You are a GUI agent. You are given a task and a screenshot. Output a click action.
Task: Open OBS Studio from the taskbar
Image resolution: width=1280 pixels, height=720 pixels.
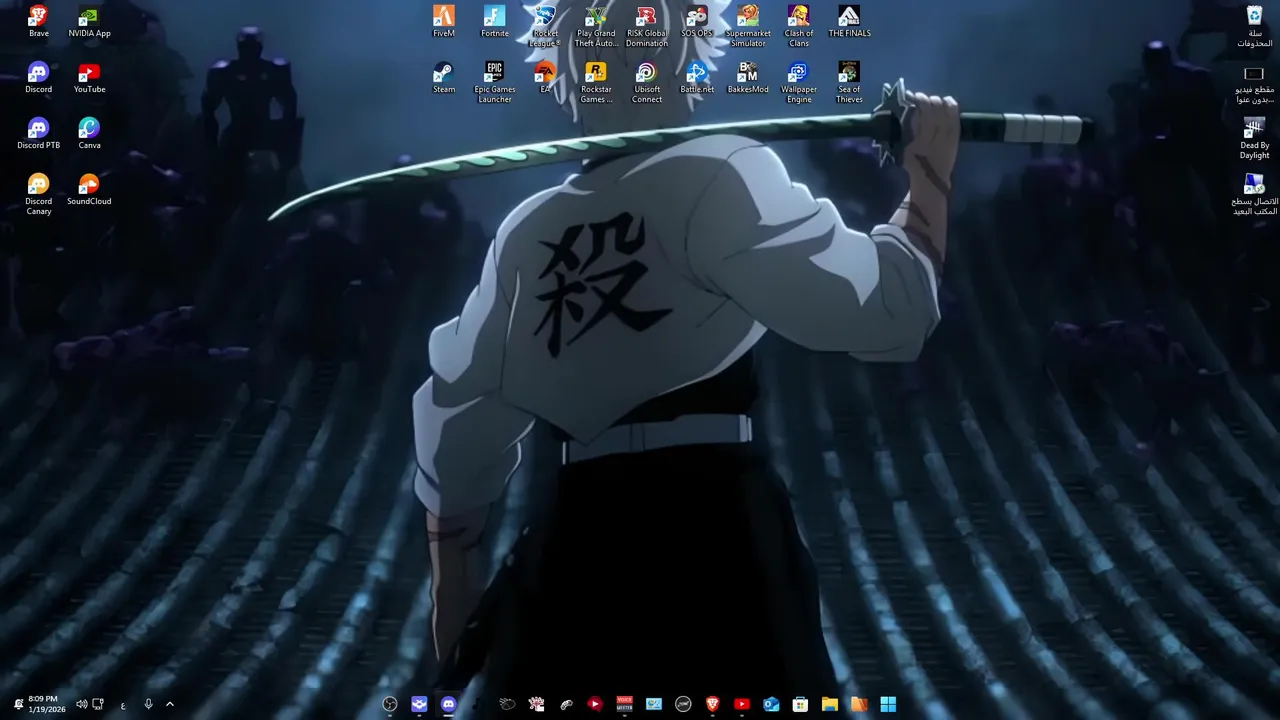click(390, 705)
